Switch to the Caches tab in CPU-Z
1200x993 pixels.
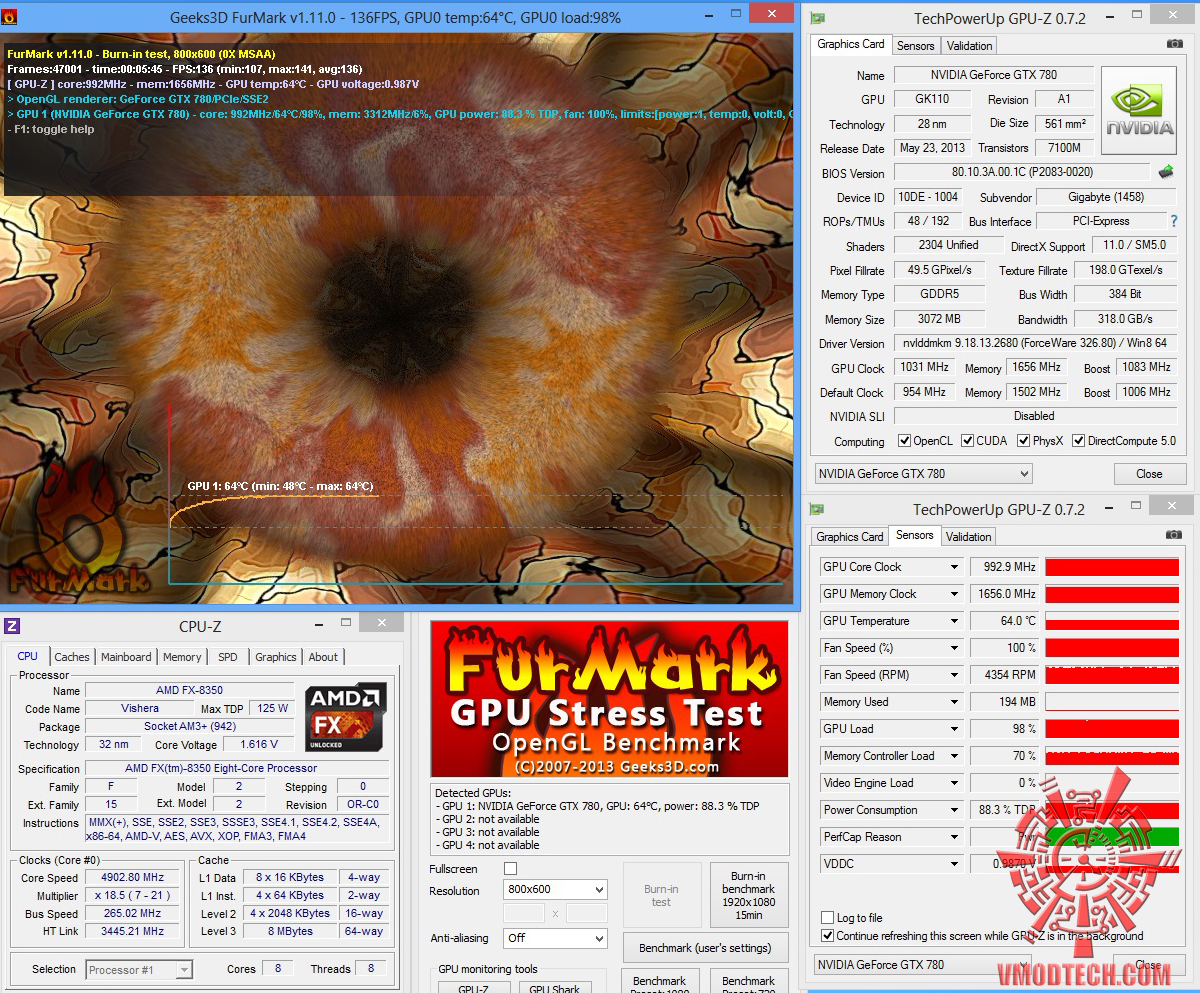tap(72, 657)
